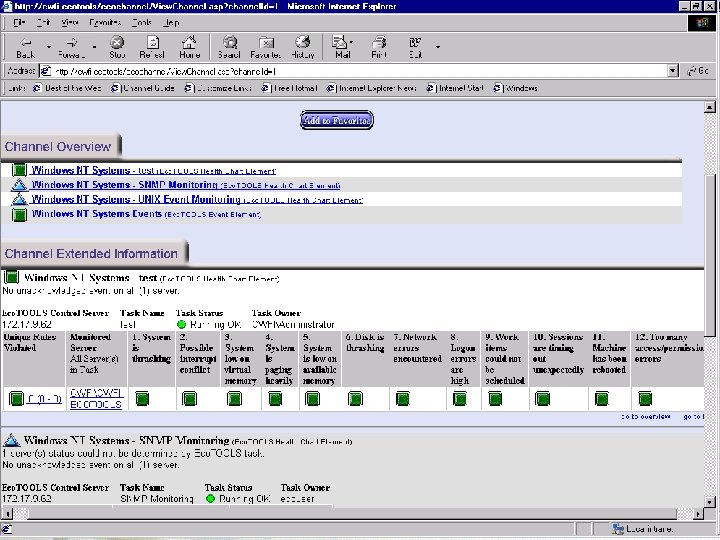The image size is (720, 540).
Task: Expand the Address bar URL dropdown
Action: point(672,72)
